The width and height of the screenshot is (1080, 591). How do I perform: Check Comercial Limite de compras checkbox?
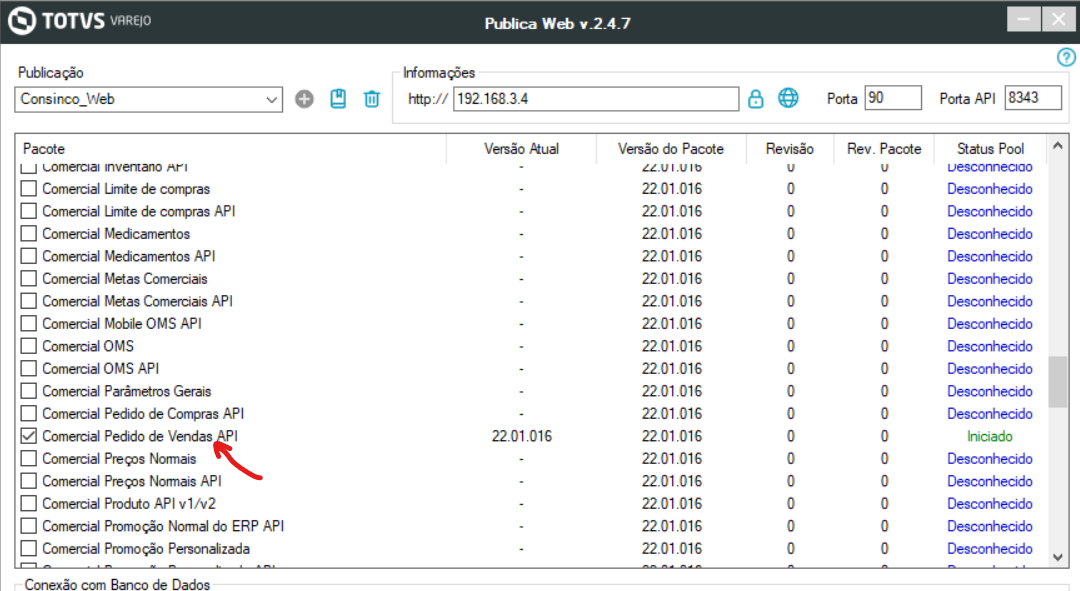click(28, 189)
